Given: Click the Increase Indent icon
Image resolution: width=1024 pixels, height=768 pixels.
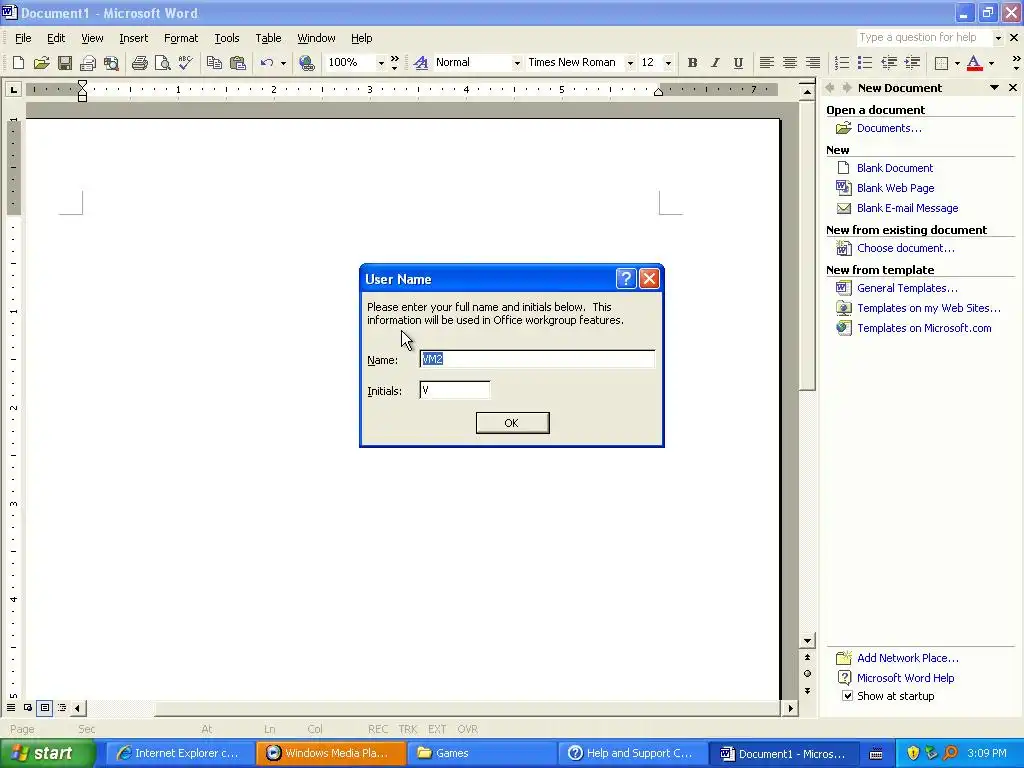Looking at the screenshot, I should [x=912, y=63].
